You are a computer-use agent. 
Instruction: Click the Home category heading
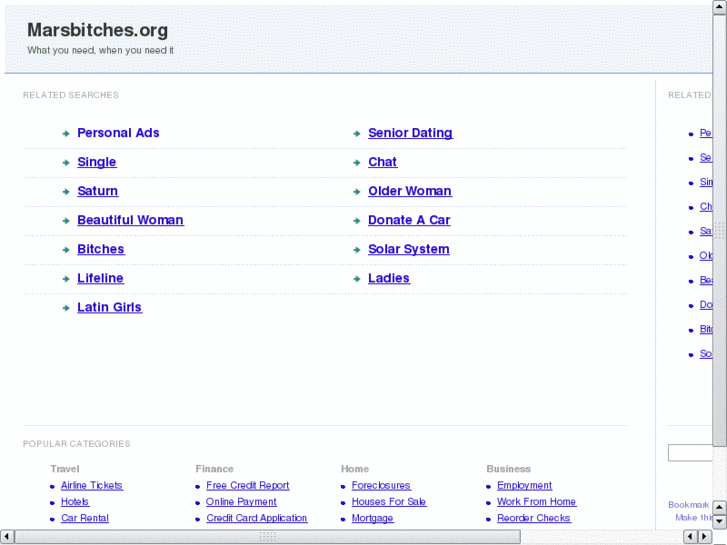point(355,469)
